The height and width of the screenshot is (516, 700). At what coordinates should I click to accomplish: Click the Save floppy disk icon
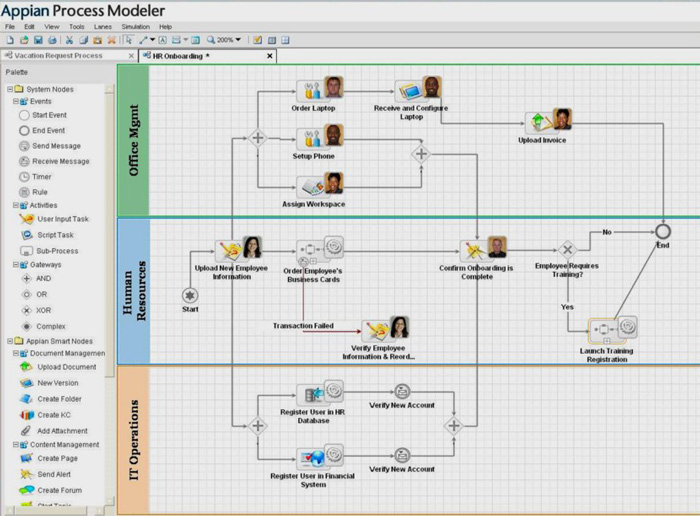[38, 40]
